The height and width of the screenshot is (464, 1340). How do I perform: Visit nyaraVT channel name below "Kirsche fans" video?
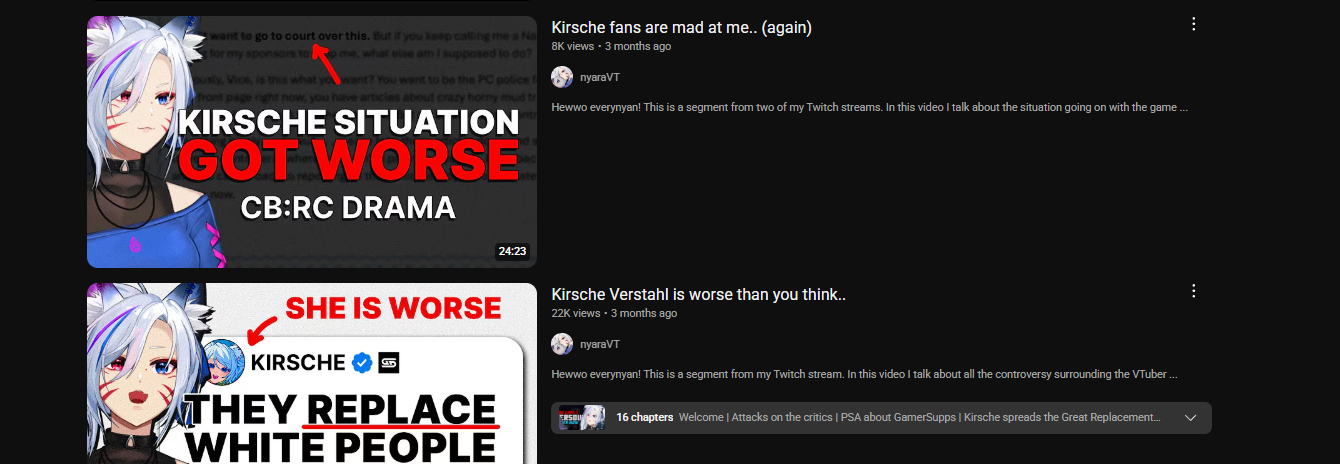(x=600, y=77)
